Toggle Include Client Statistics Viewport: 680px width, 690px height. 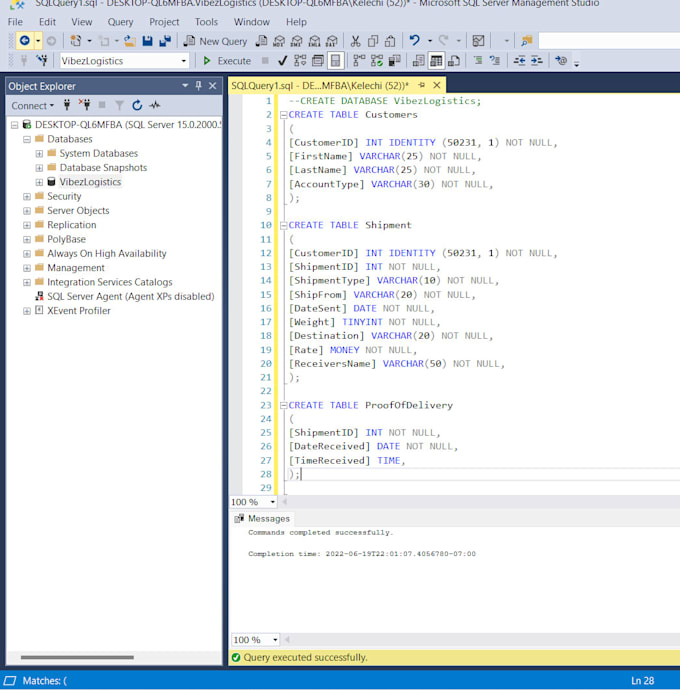pos(394,60)
